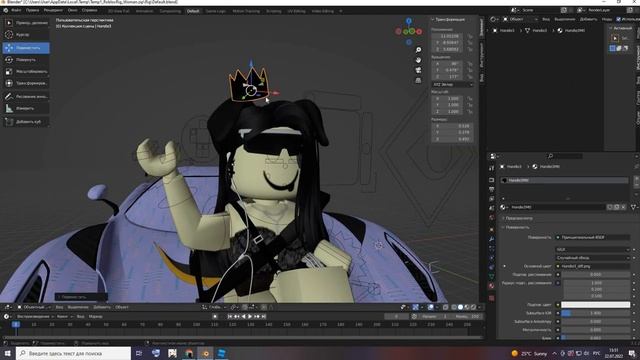Click new scene icon beside Scene field
This screenshot has height=360, width=640.
564,10
